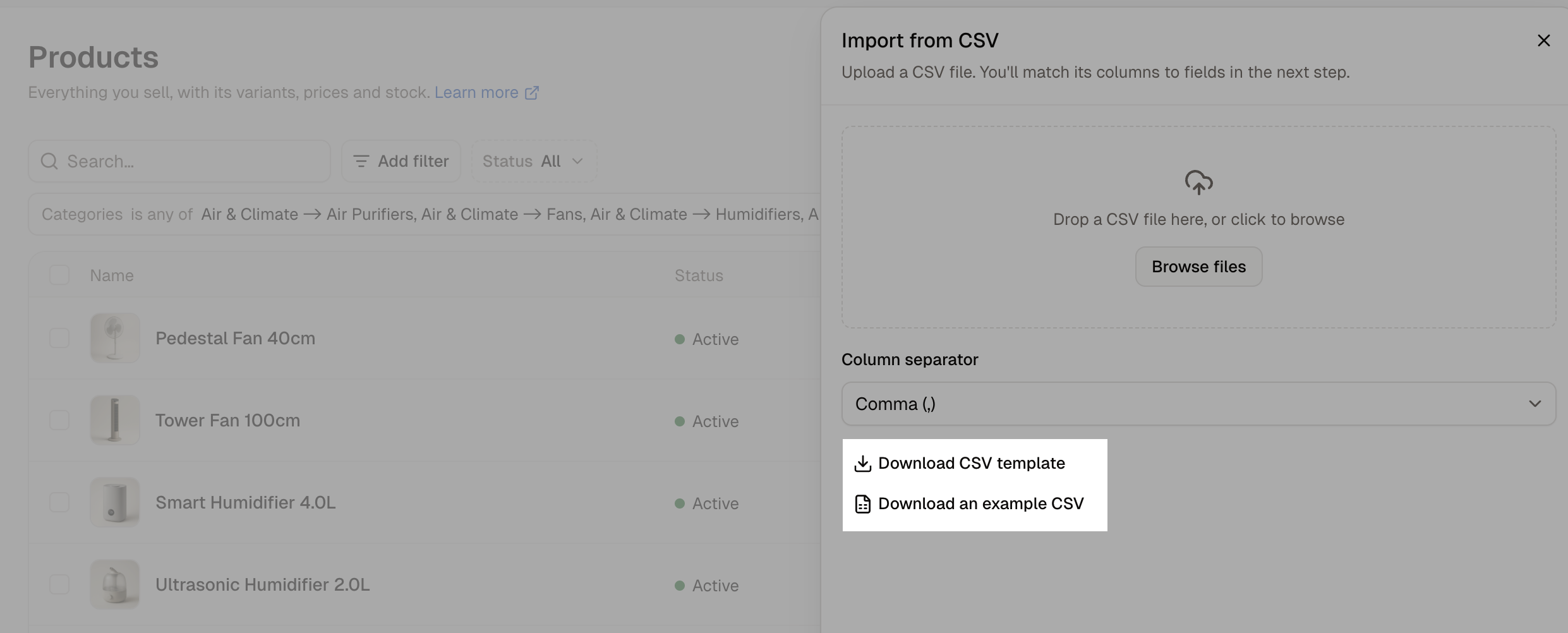Click the Pedestal Fan 40cm product name
1568x633 pixels.
(x=235, y=339)
